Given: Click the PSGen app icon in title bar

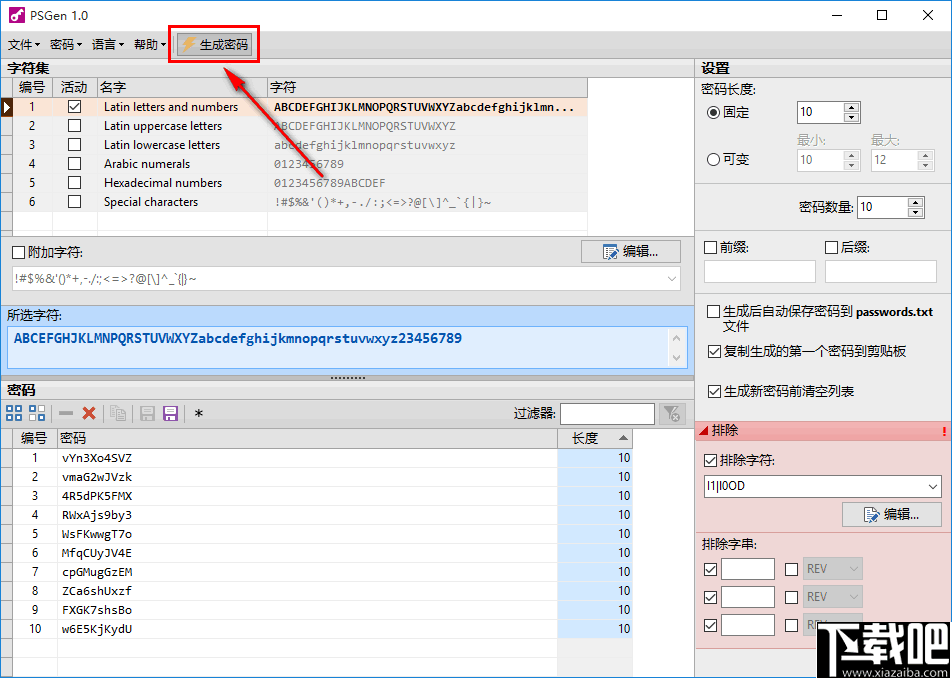Looking at the screenshot, I should pos(16,15).
